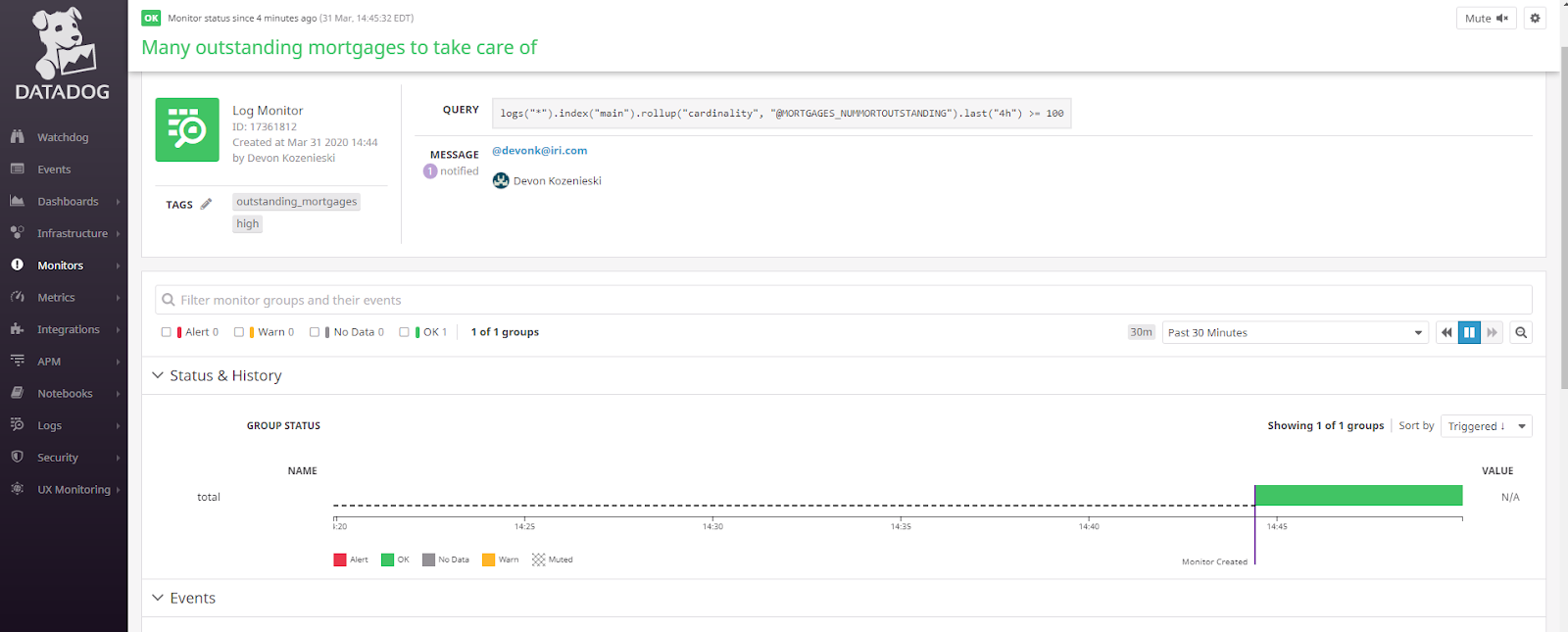
Task: Open the @devonk@iri.com mention link
Action: coord(540,151)
